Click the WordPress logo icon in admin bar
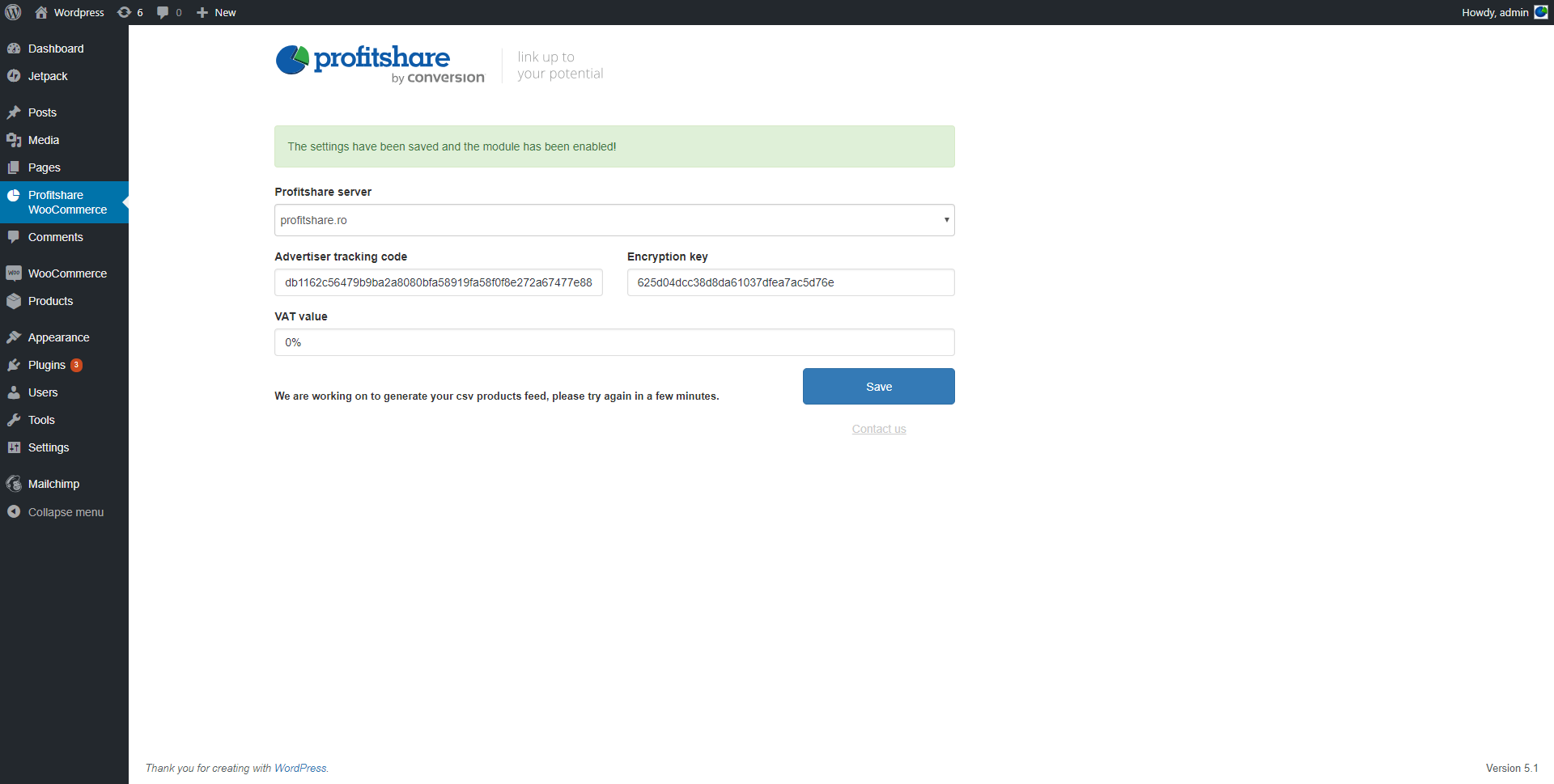 click(x=13, y=12)
